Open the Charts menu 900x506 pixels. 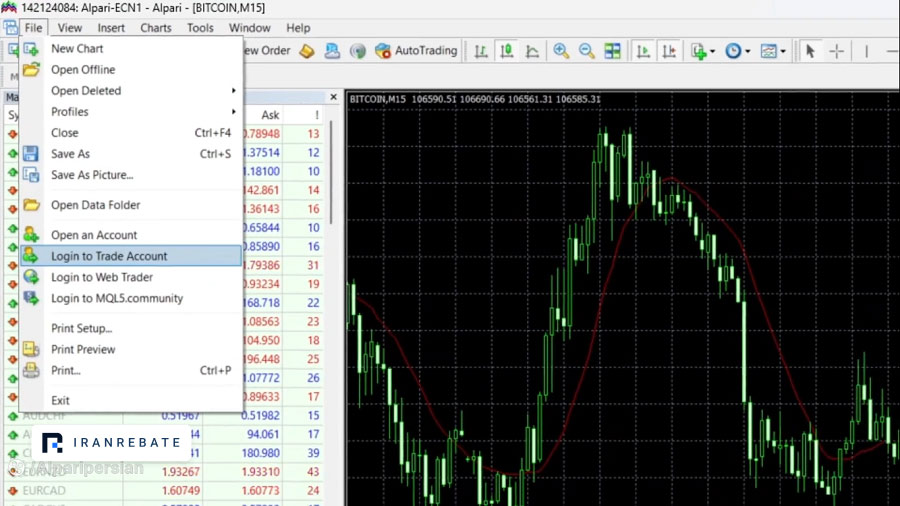(x=156, y=28)
